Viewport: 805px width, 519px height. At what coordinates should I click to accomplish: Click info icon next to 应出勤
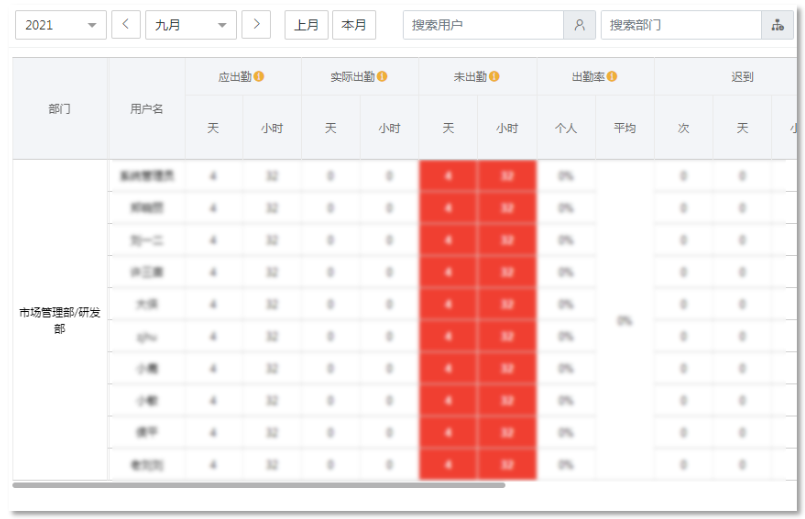(259, 76)
